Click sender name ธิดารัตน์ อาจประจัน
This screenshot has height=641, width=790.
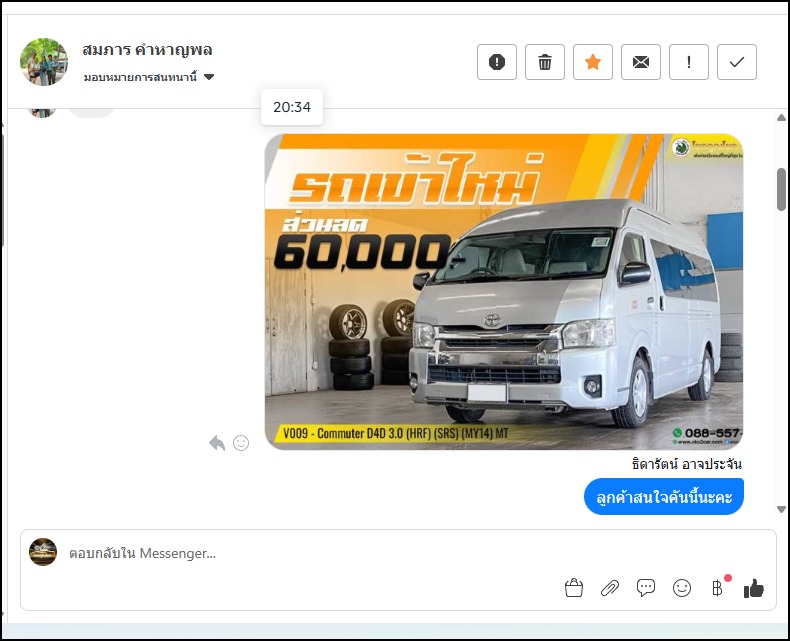(x=686, y=464)
